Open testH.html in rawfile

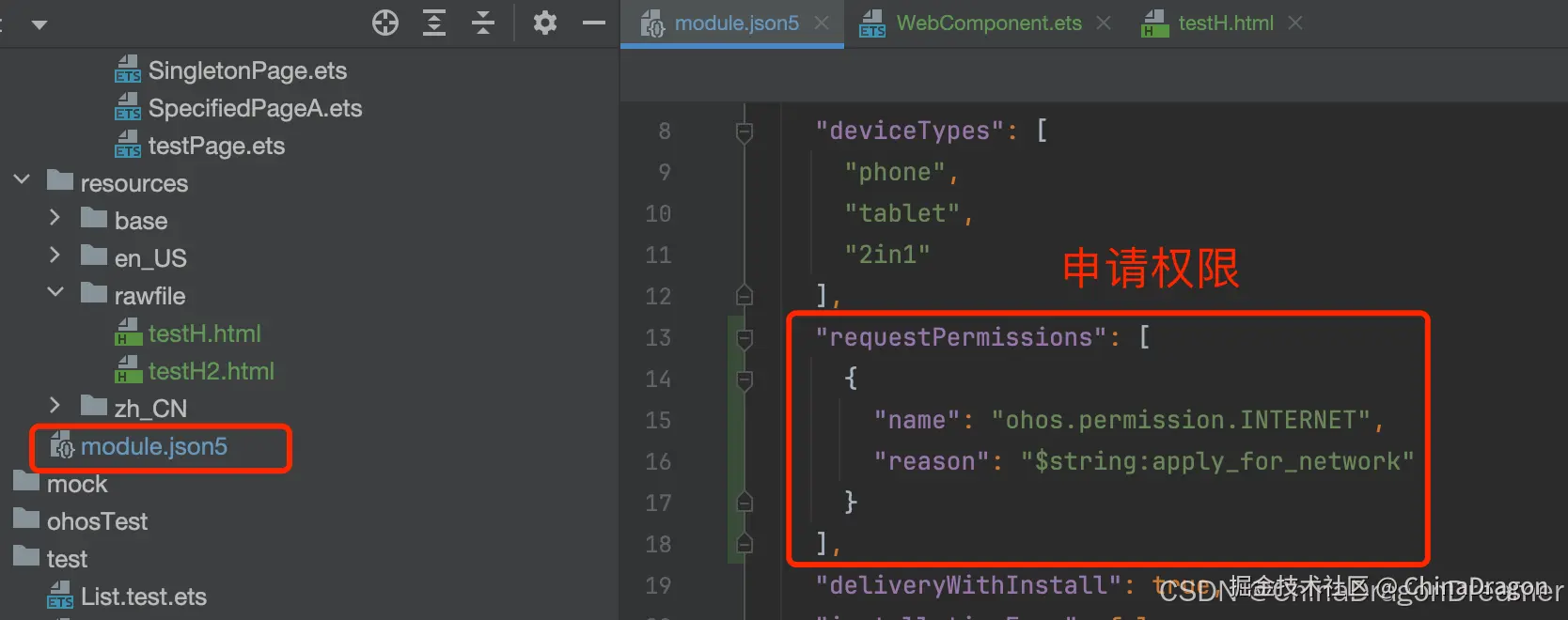pyautogui.click(x=204, y=333)
